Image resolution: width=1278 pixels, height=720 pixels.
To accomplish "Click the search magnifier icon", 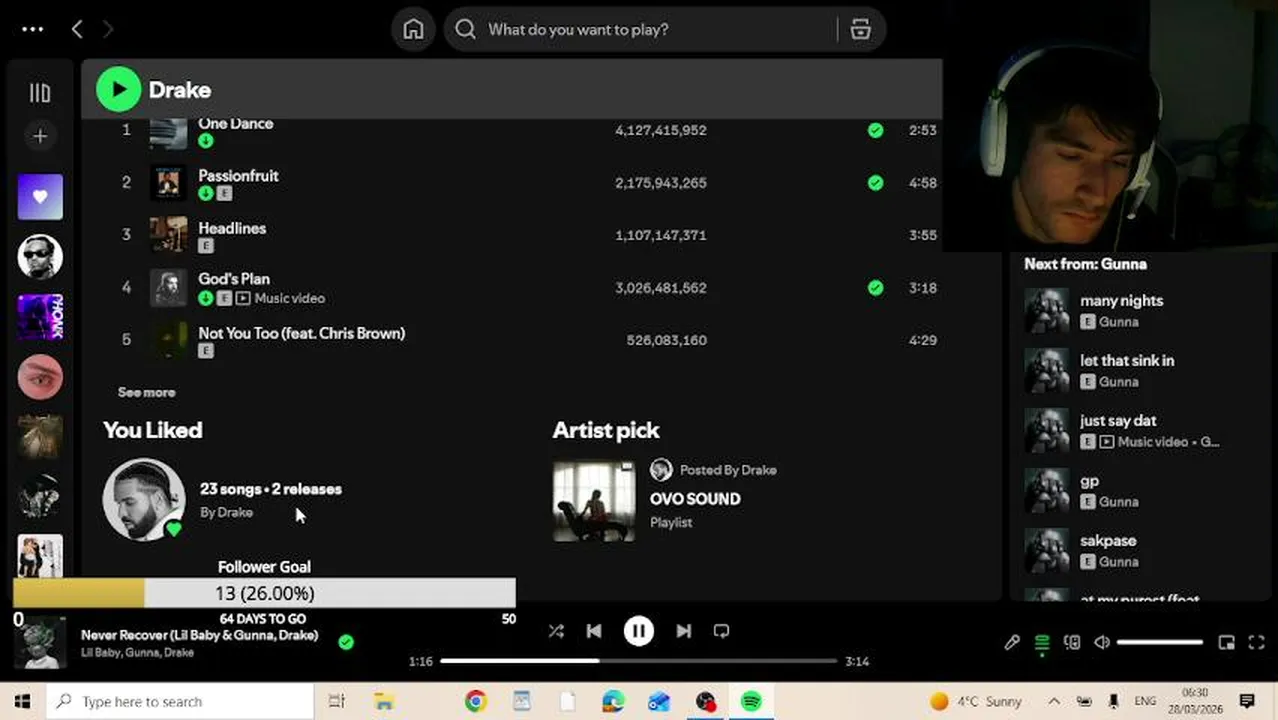I will pyautogui.click(x=465, y=29).
